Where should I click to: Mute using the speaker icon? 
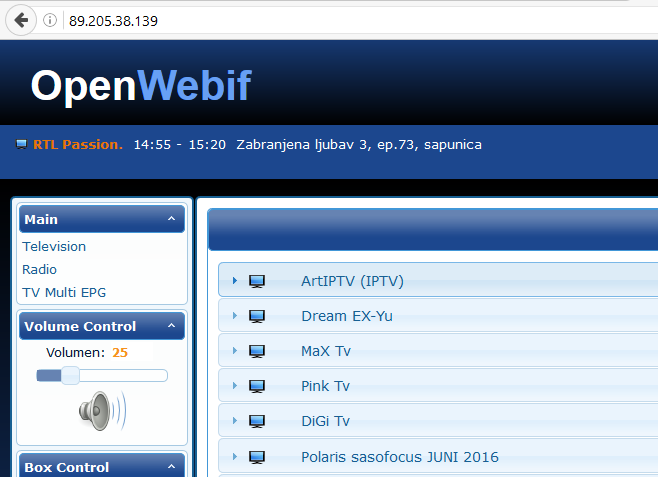click(102, 411)
